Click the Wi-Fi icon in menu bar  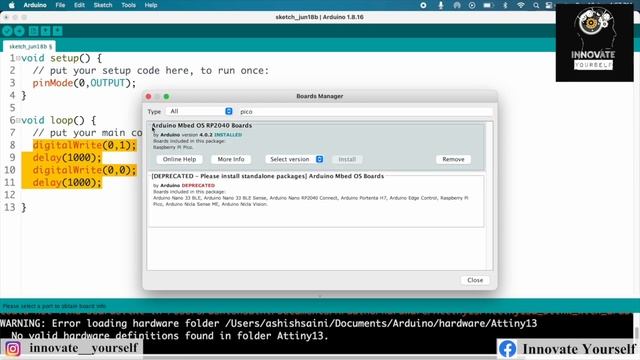[x=520, y=5]
